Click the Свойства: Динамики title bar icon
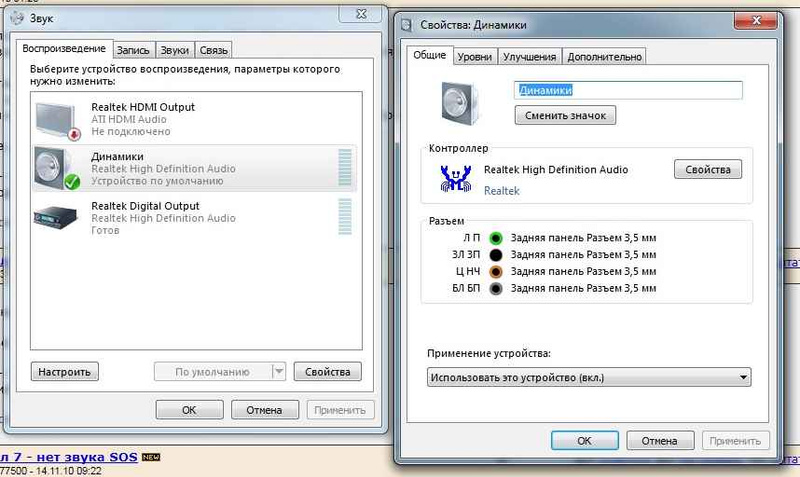800x477 pixels. 407,24
